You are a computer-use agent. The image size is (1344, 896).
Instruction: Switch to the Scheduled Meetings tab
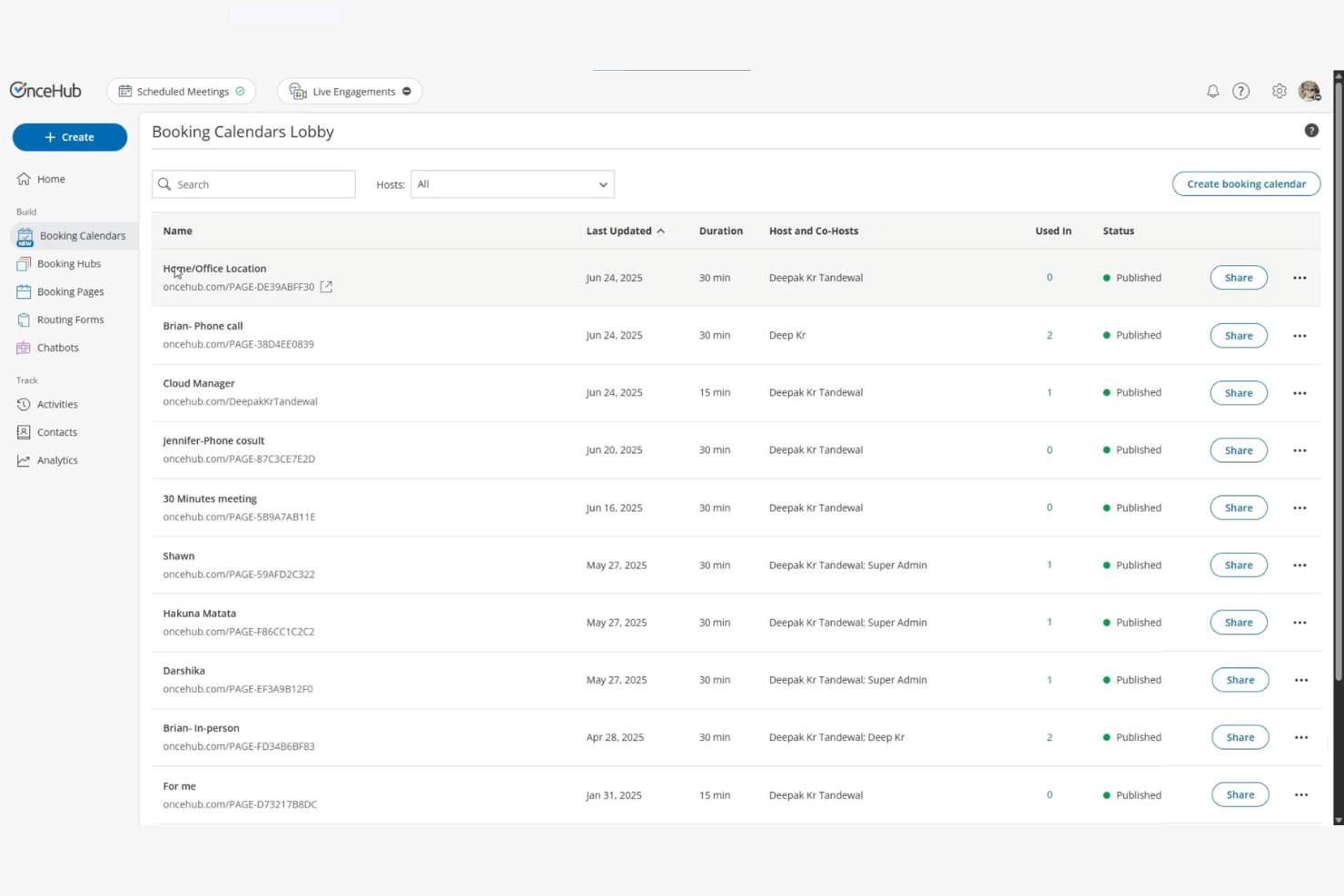[x=181, y=91]
